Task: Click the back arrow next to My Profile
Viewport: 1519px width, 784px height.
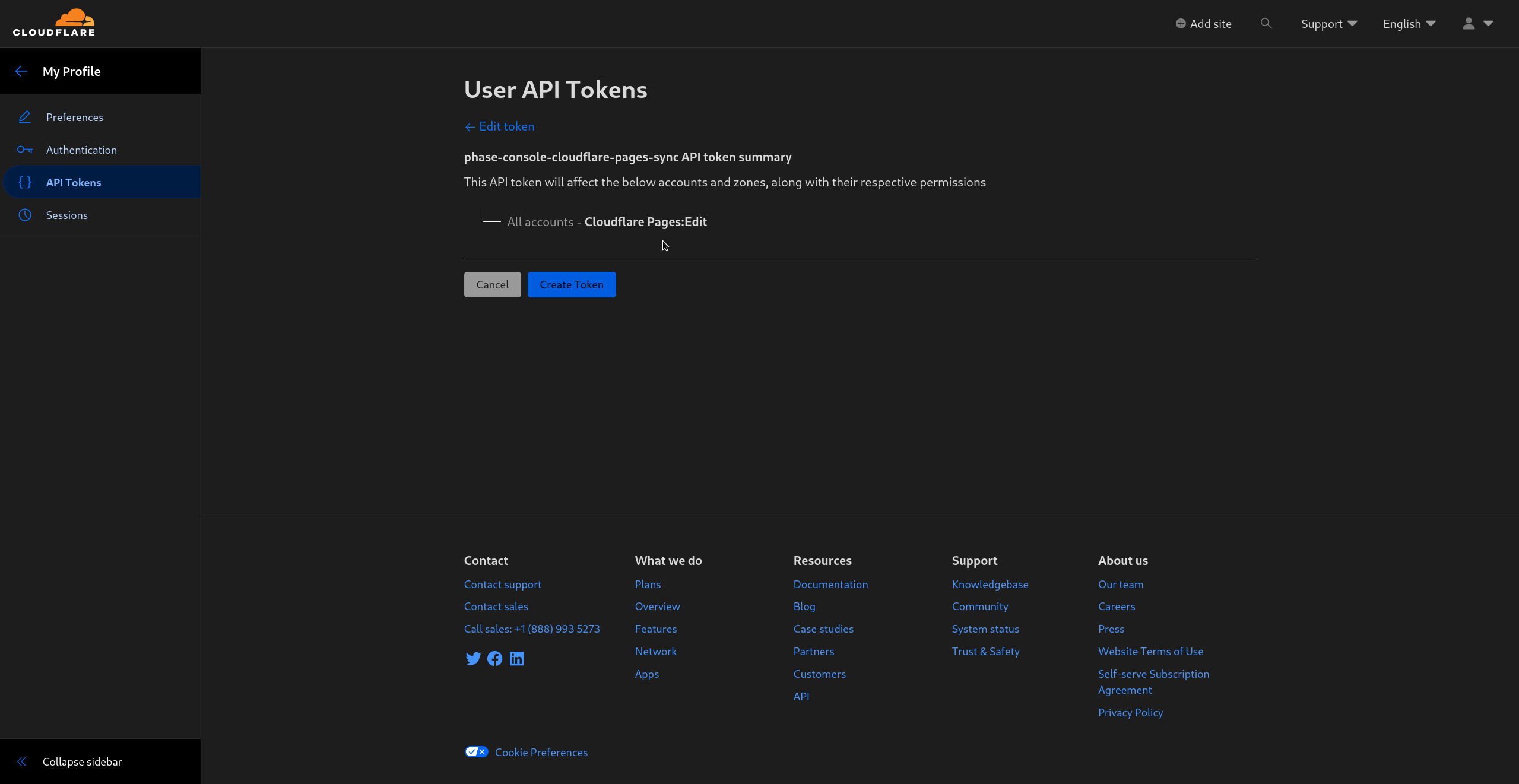Action: point(21,71)
